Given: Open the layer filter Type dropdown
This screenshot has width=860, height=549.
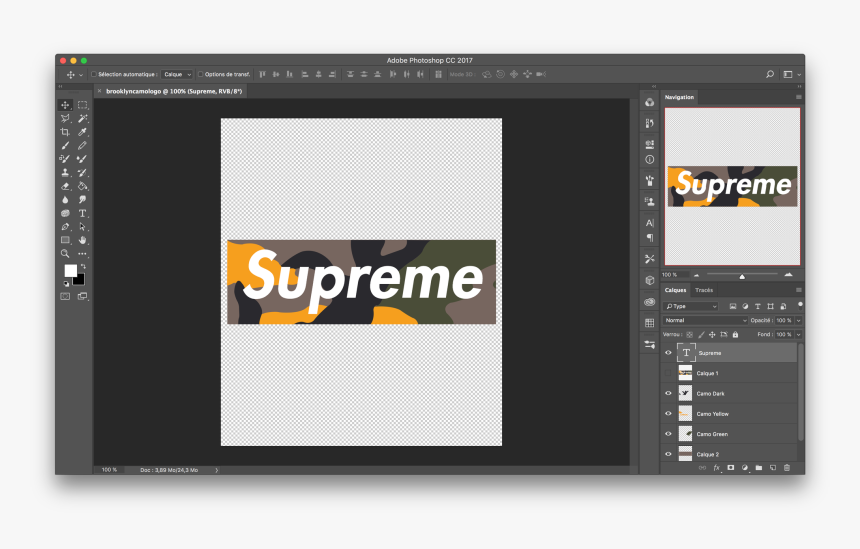Looking at the screenshot, I should [x=691, y=306].
